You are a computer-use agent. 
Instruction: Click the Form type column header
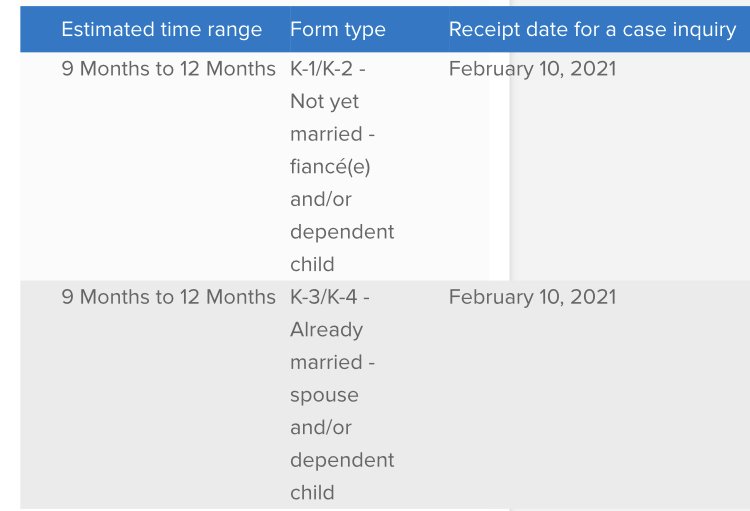pos(338,30)
